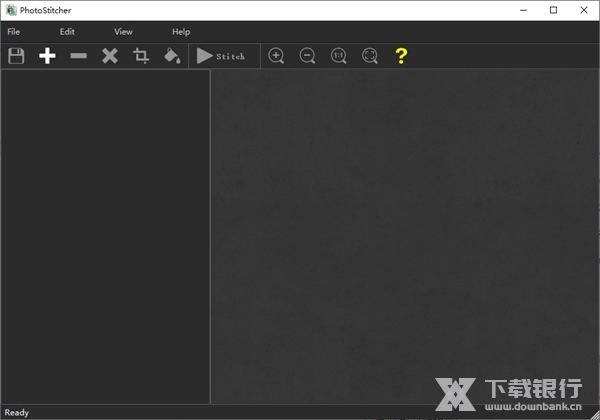Open the View menu

[x=123, y=32]
